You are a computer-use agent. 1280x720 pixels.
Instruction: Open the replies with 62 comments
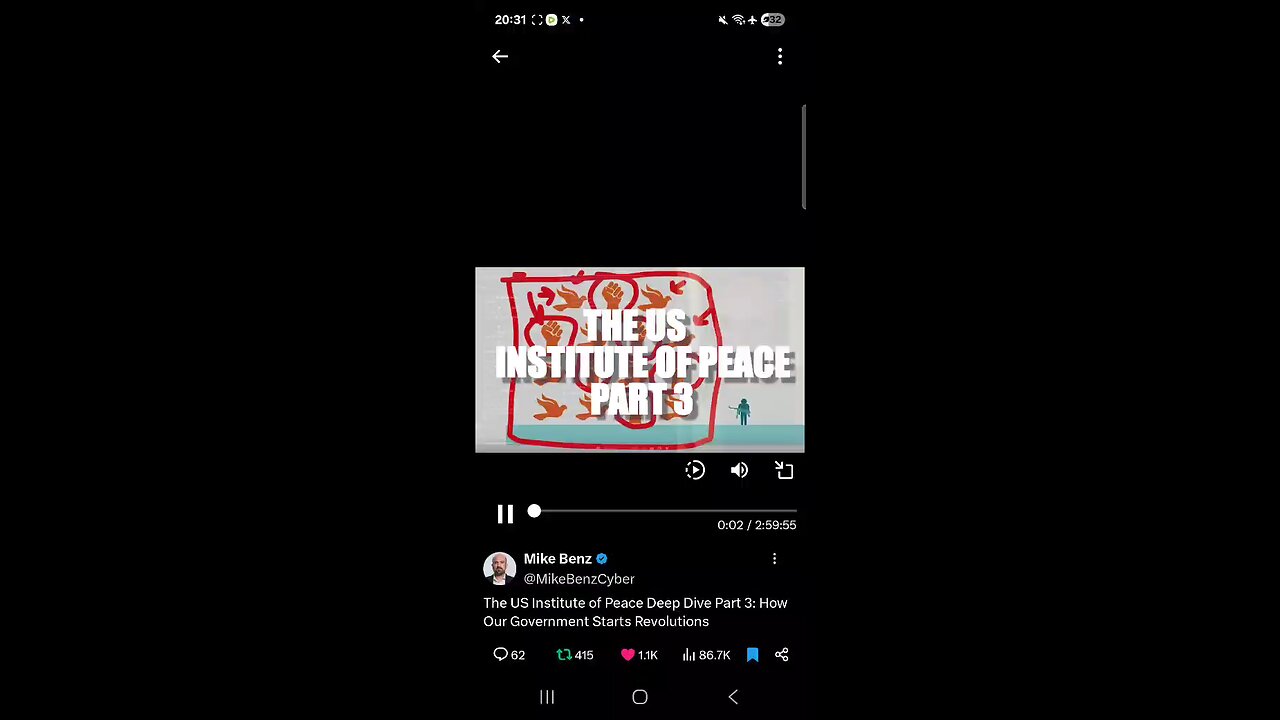509,655
